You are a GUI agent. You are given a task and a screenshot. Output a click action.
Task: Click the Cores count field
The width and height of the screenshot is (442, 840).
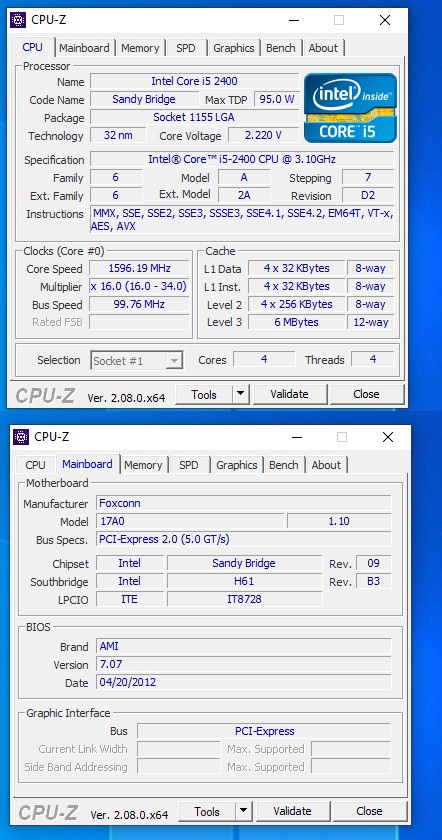[264, 359]
